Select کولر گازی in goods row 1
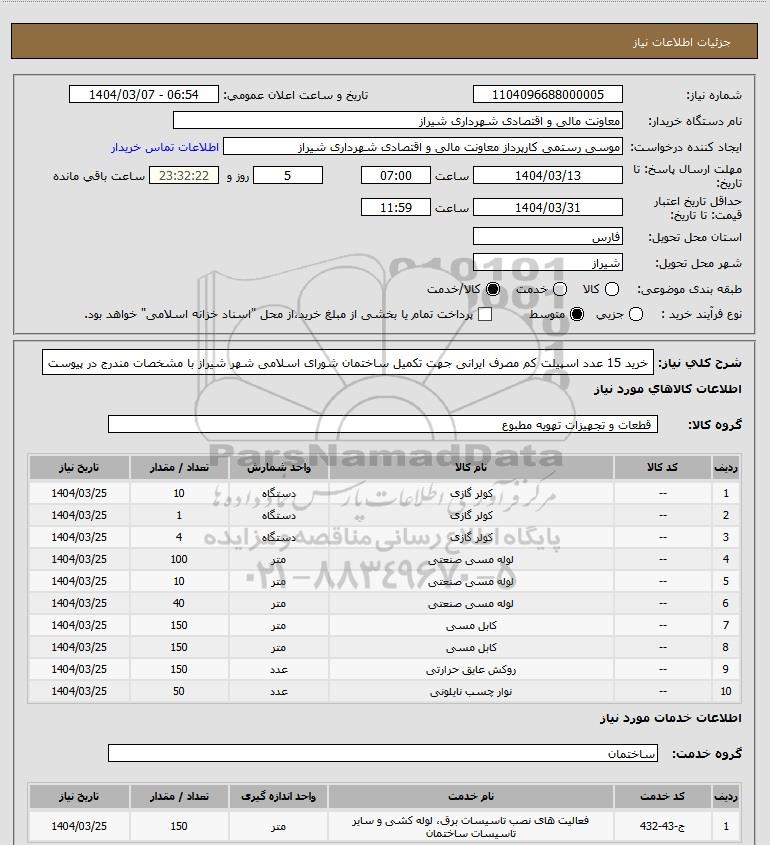Image resolution: width=770 pixels, height=845 pixels. pyautogui.click(x=471, y=493)
